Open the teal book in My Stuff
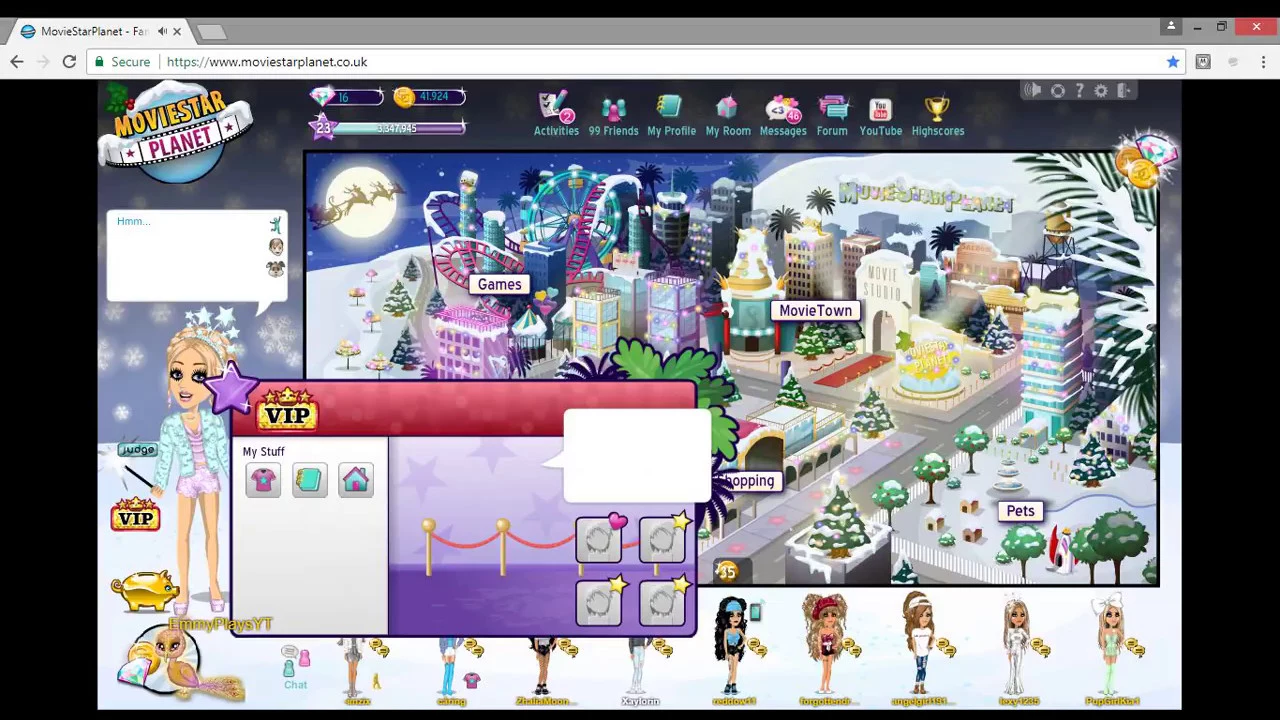Image resolution: width=1280 pixels, height=720 pixels. (x=309, y=480)
